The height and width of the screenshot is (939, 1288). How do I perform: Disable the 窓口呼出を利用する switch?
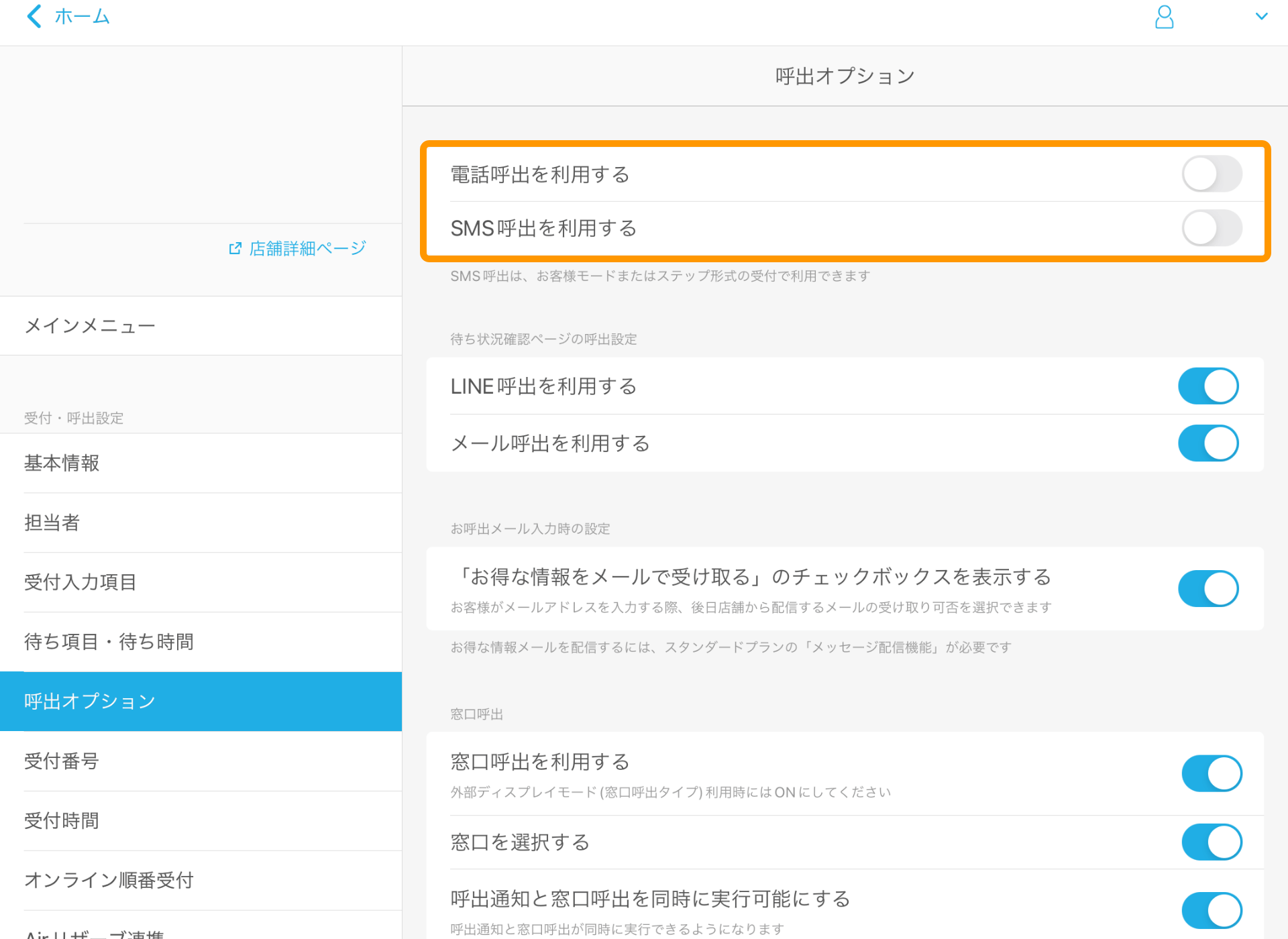(1211, 773)
